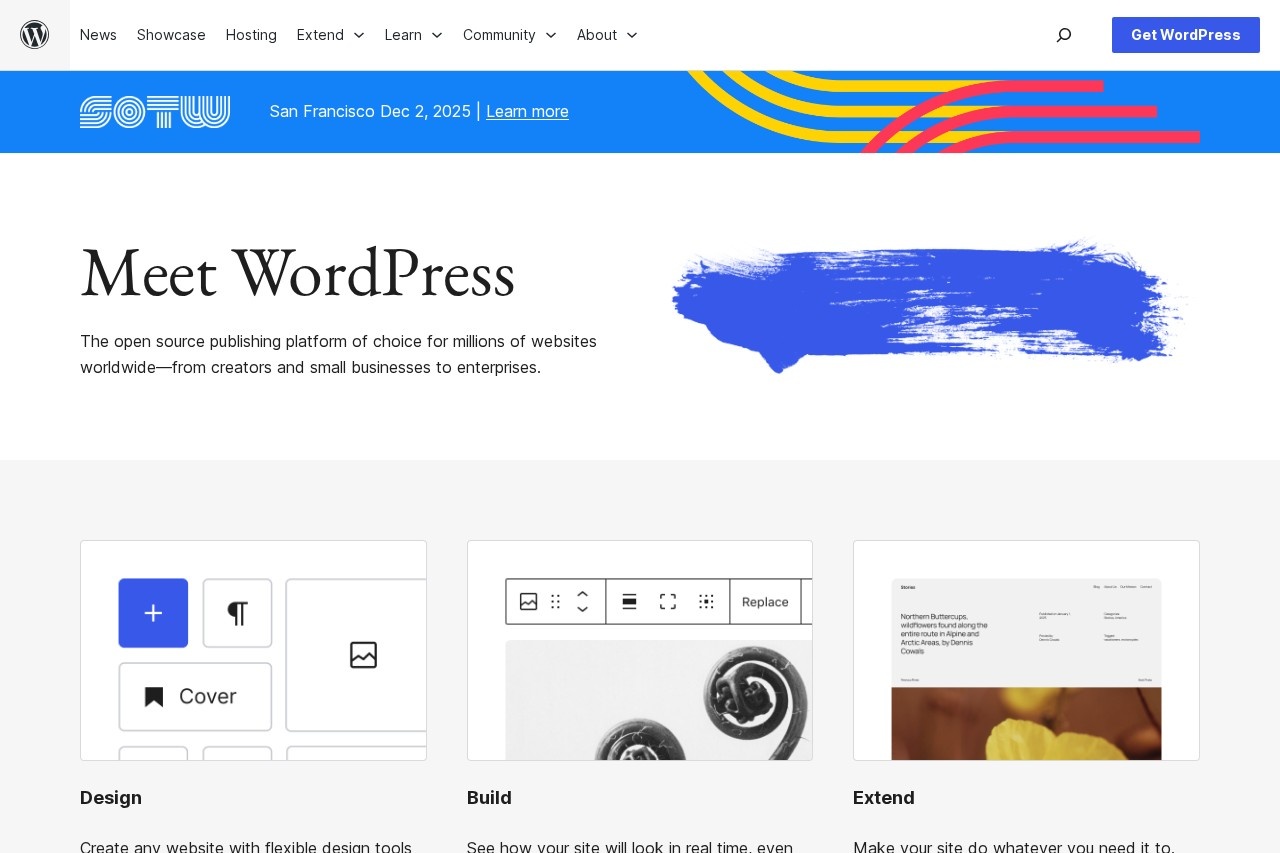Click the Build heading below card
Screen dimensions: 1280x853
[489, 798]
